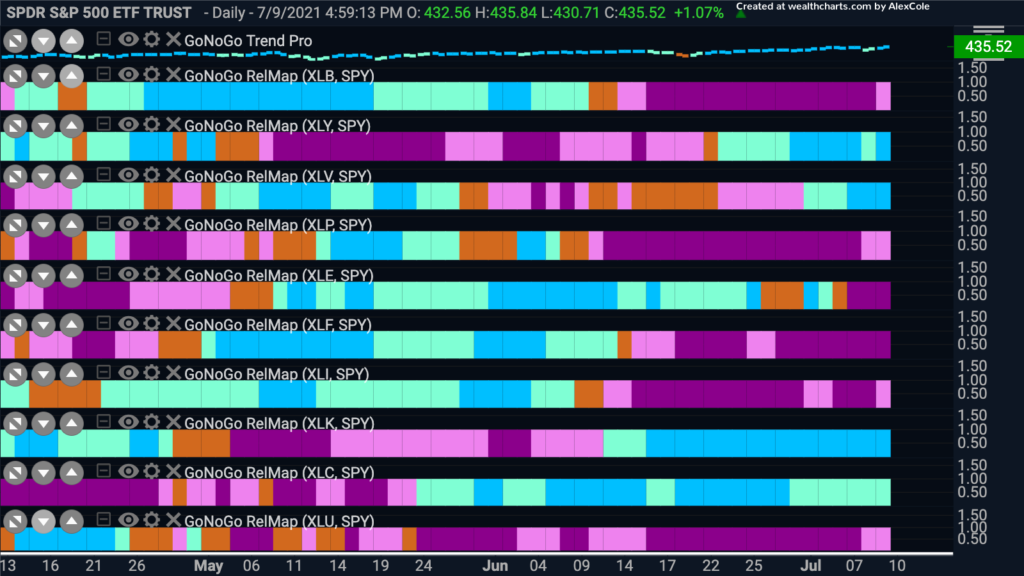The height and width of the screenshot is (576, 1024).
Task: Move RelMap XLU pane down
Action: [43, 521]
